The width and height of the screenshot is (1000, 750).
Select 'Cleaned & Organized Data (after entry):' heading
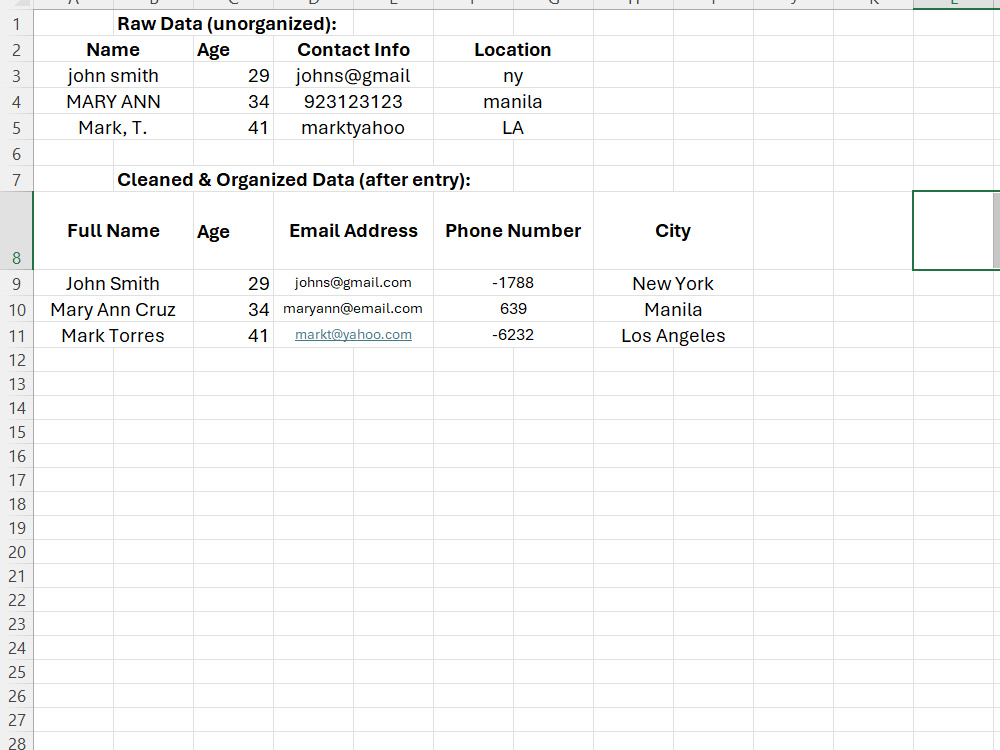pyautogui.click(x=293, y=180)
